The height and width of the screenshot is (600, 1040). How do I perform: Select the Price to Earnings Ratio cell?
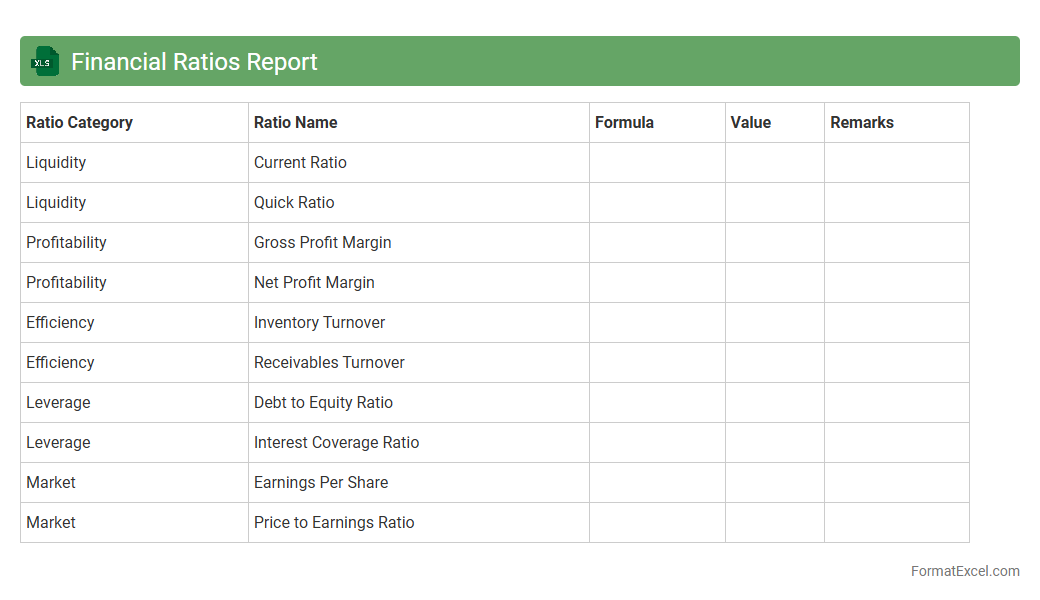click(x=334, y=522)
